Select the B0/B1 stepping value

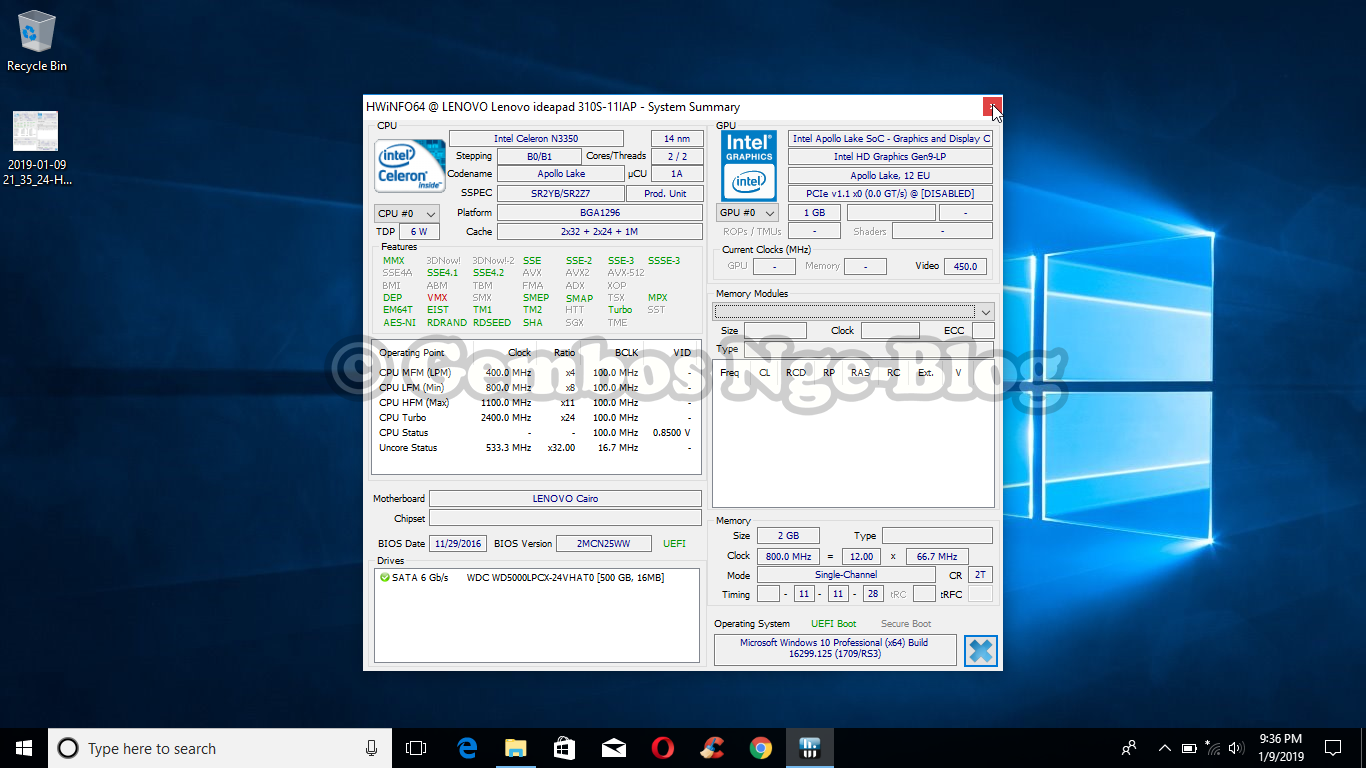click(539, 156)
